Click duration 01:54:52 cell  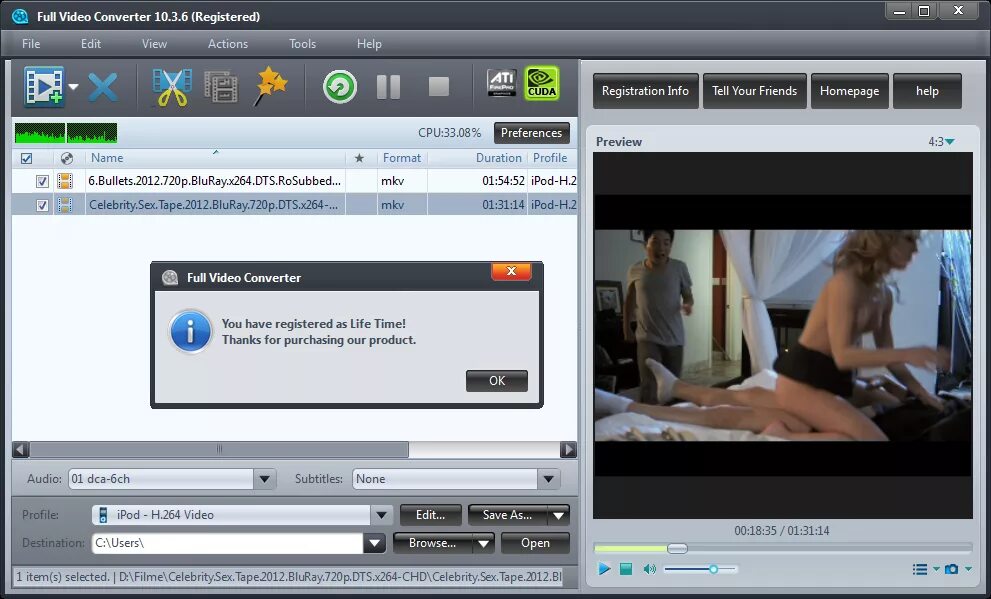click(503, 181)
